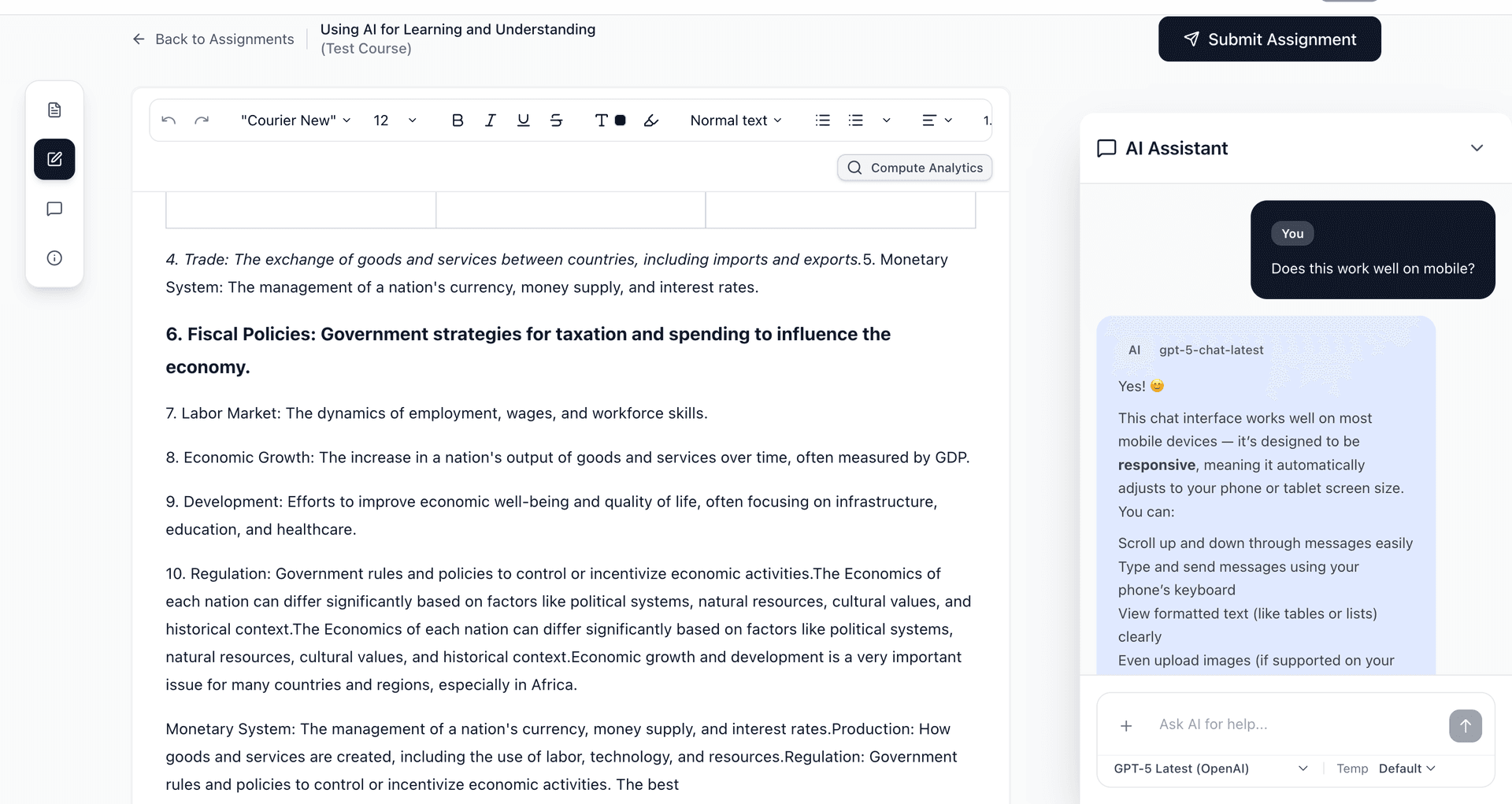Select the editor (pencil) icon in sidebar
The width and height of the screenshot is (1512, 804).
tap(54, 159)
